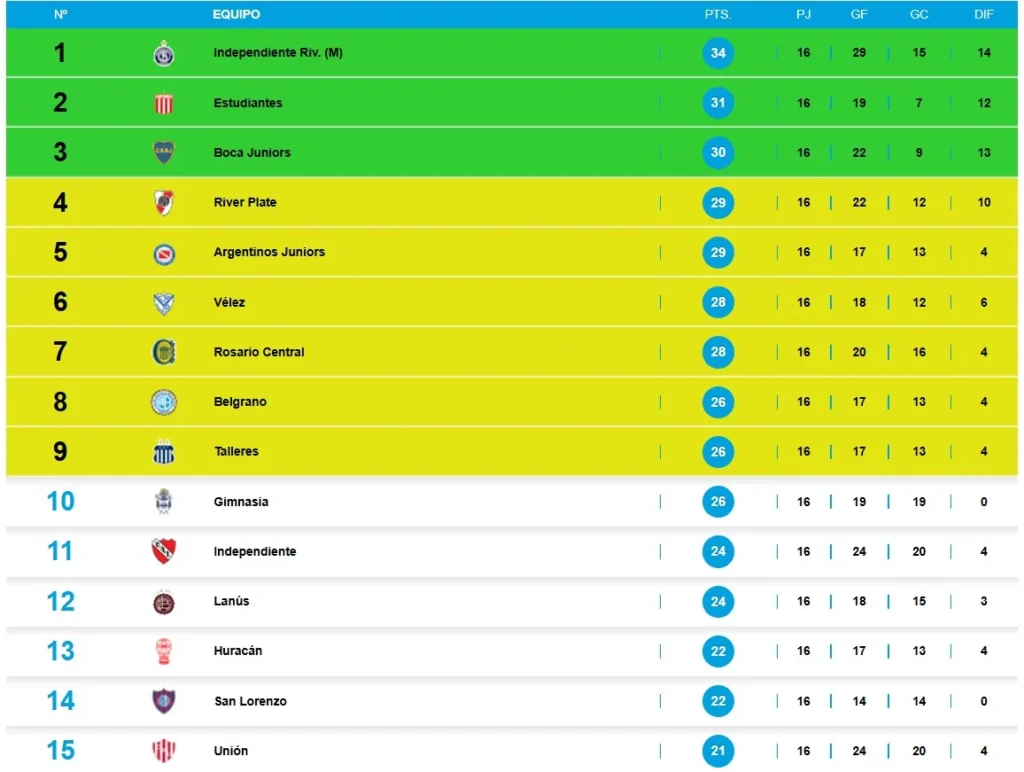Click the GF column header
This screenshot has width=1024, height=772.
point(859,14)
